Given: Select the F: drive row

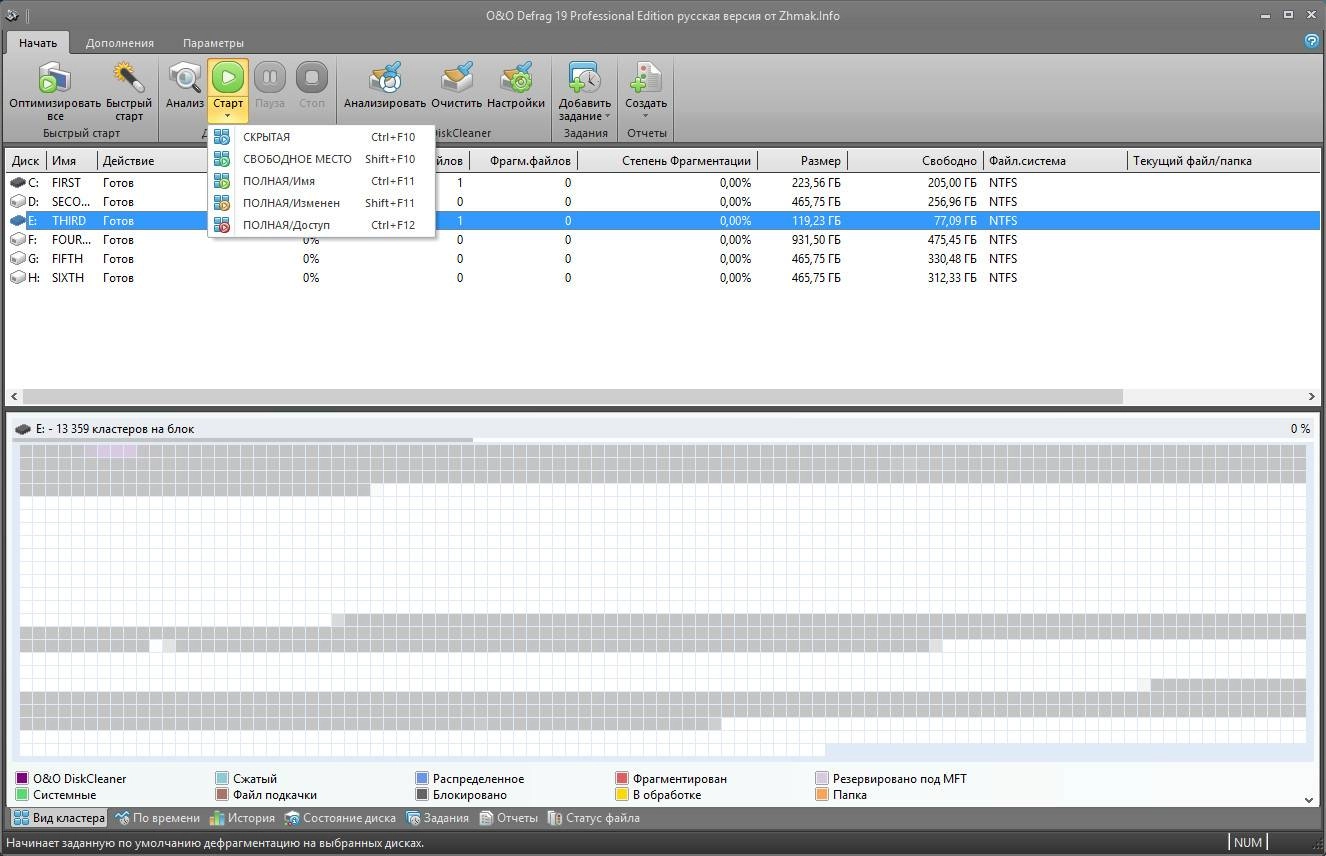Looking at the screenshot, I should 663,240.
